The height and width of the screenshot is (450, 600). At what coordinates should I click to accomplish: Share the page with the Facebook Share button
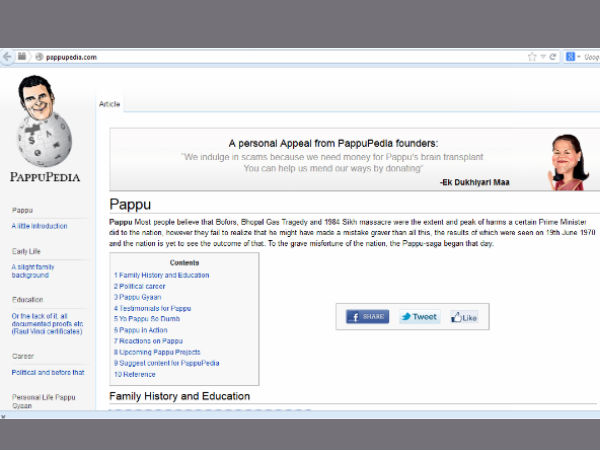click(367, 317)
